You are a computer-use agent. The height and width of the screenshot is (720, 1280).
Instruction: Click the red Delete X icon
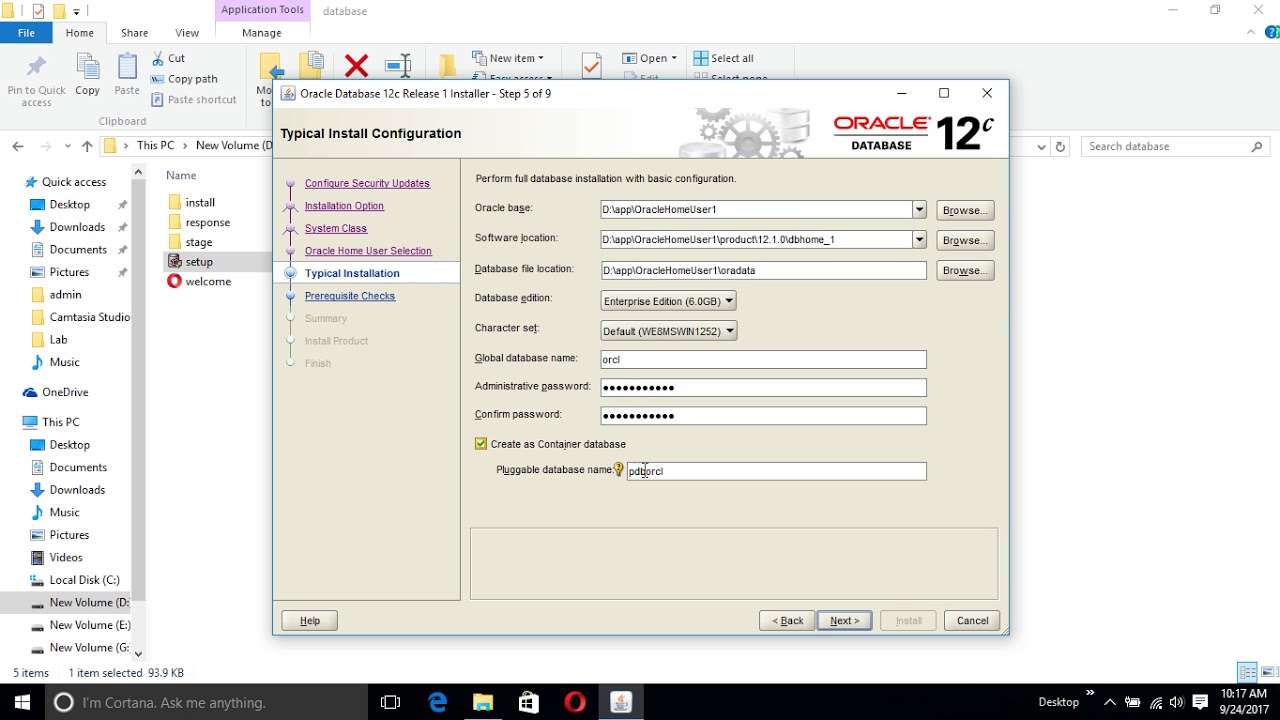pyautogui.click(x=356, y=67)
